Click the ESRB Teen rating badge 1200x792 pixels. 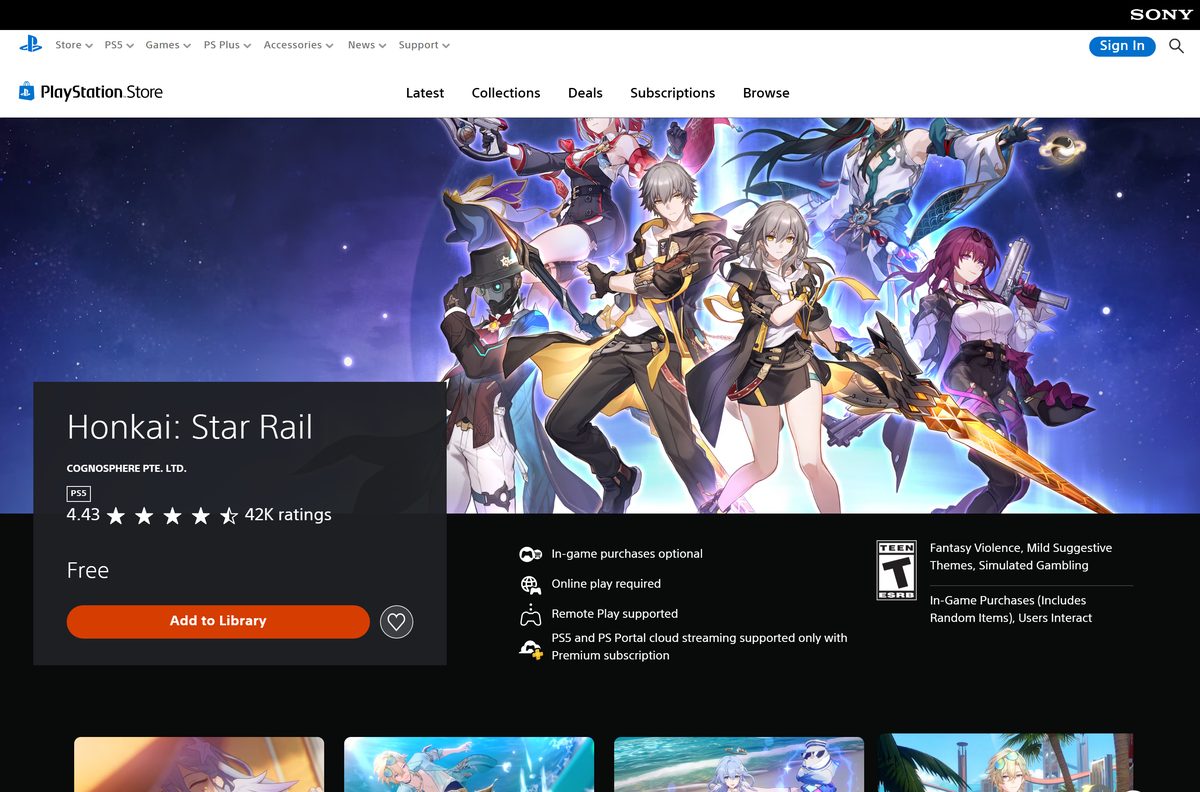tap(896, 570)
